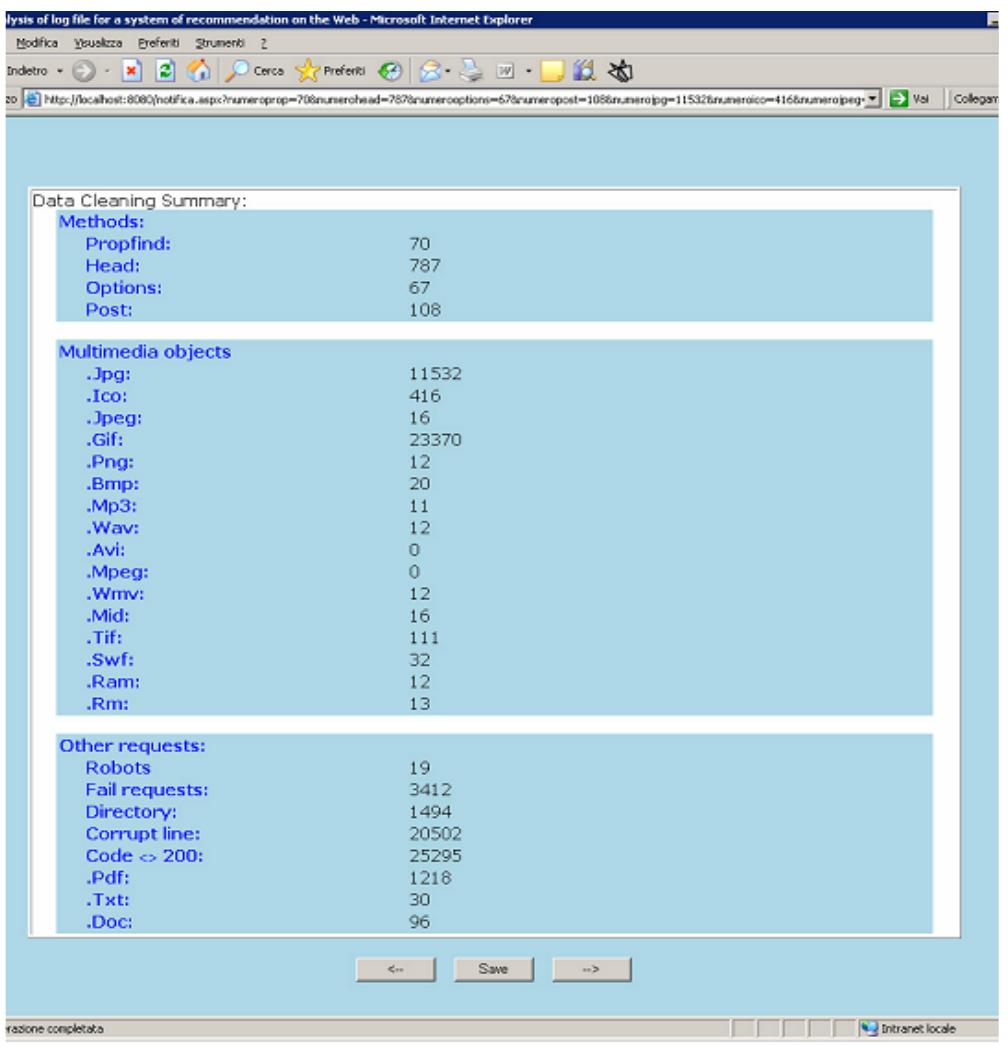
Task: Click Fail requests value 3412
Action: coord(430,791)
